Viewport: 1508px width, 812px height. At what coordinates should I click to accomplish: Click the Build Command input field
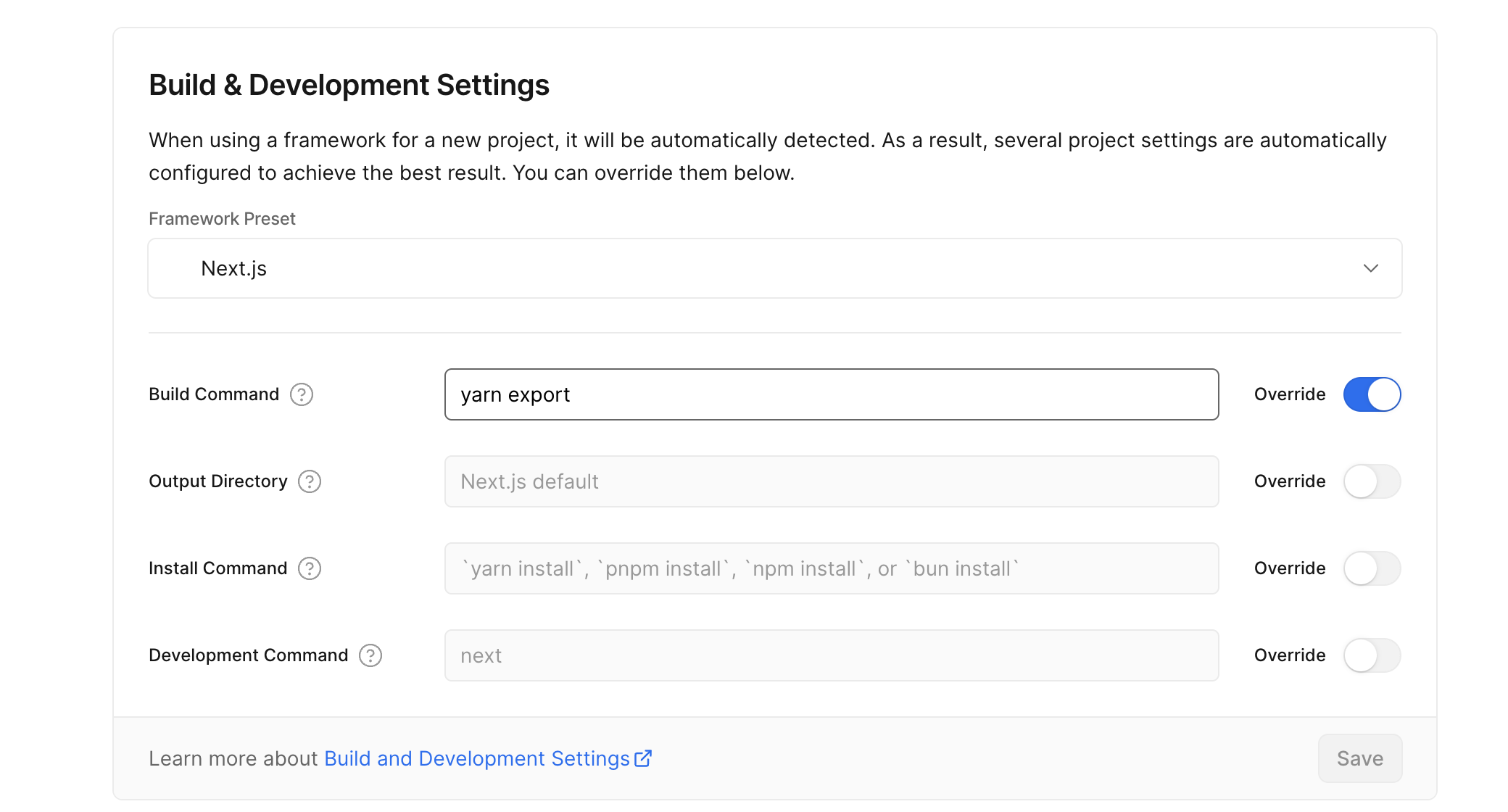831,394
